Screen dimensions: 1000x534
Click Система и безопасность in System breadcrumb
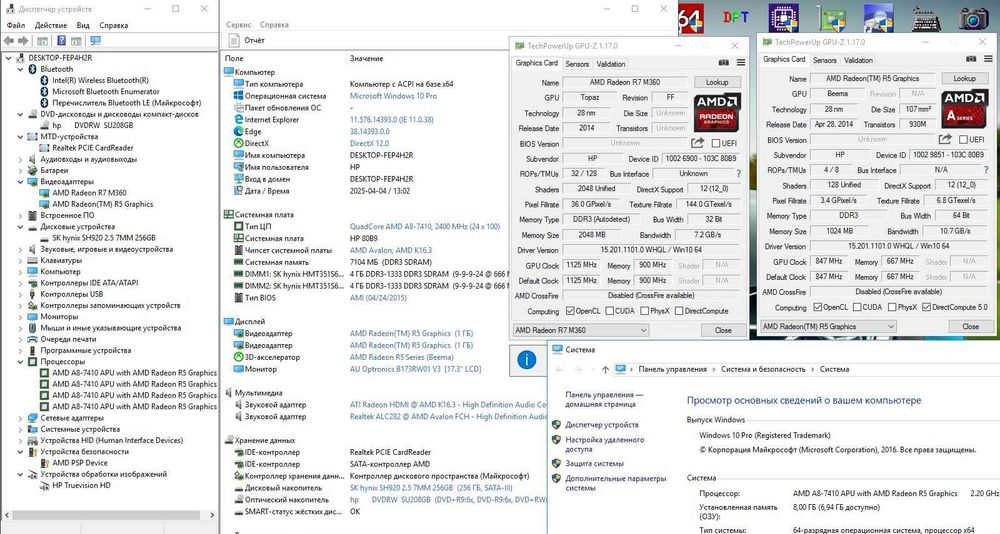point(763,369)
